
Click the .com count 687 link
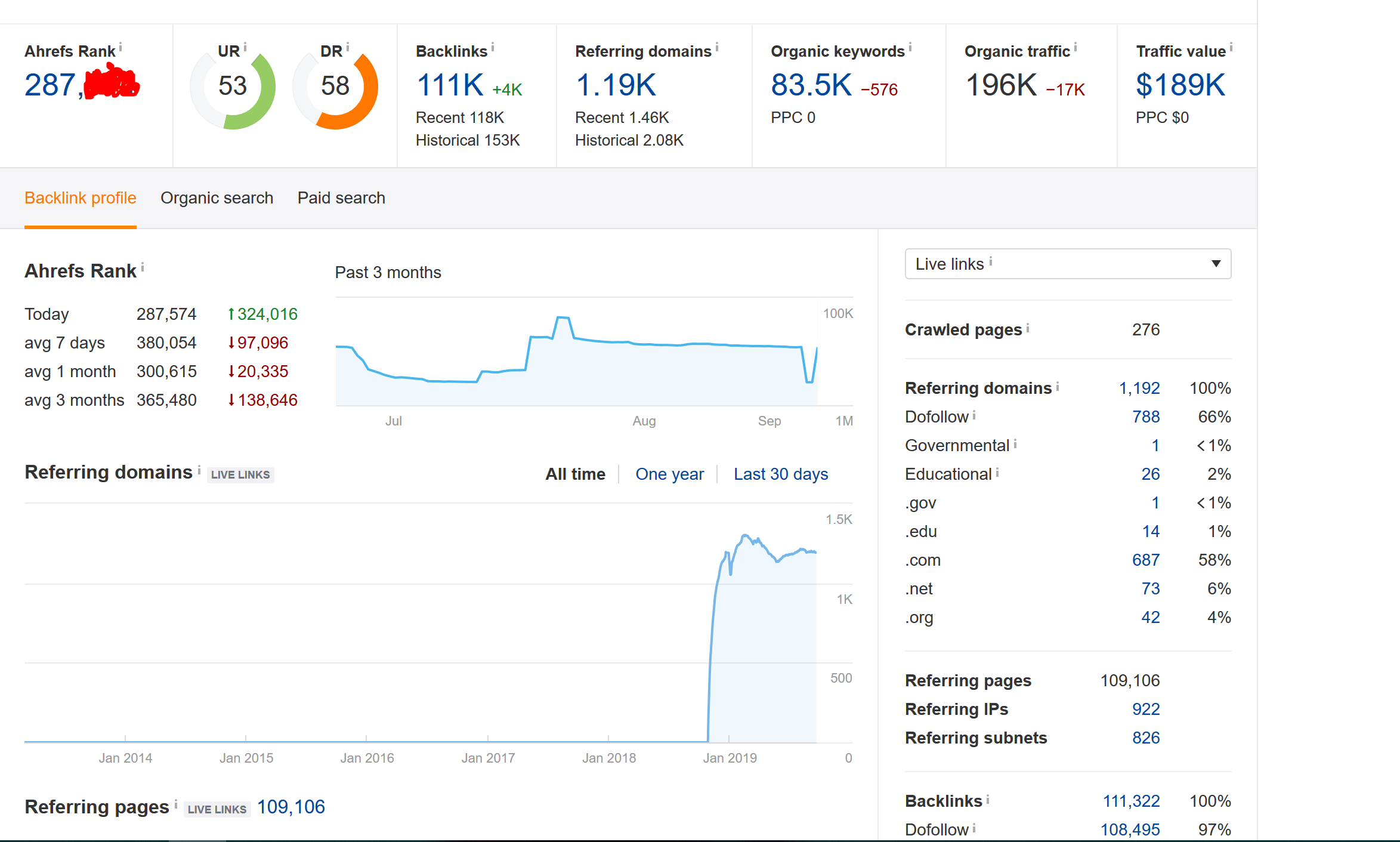(1146, 560)
